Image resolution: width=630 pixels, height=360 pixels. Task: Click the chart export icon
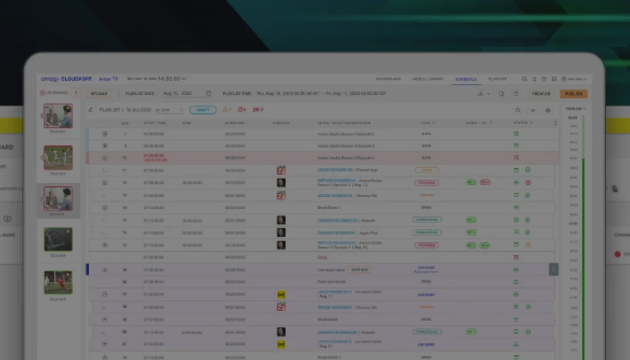point(480,94)
